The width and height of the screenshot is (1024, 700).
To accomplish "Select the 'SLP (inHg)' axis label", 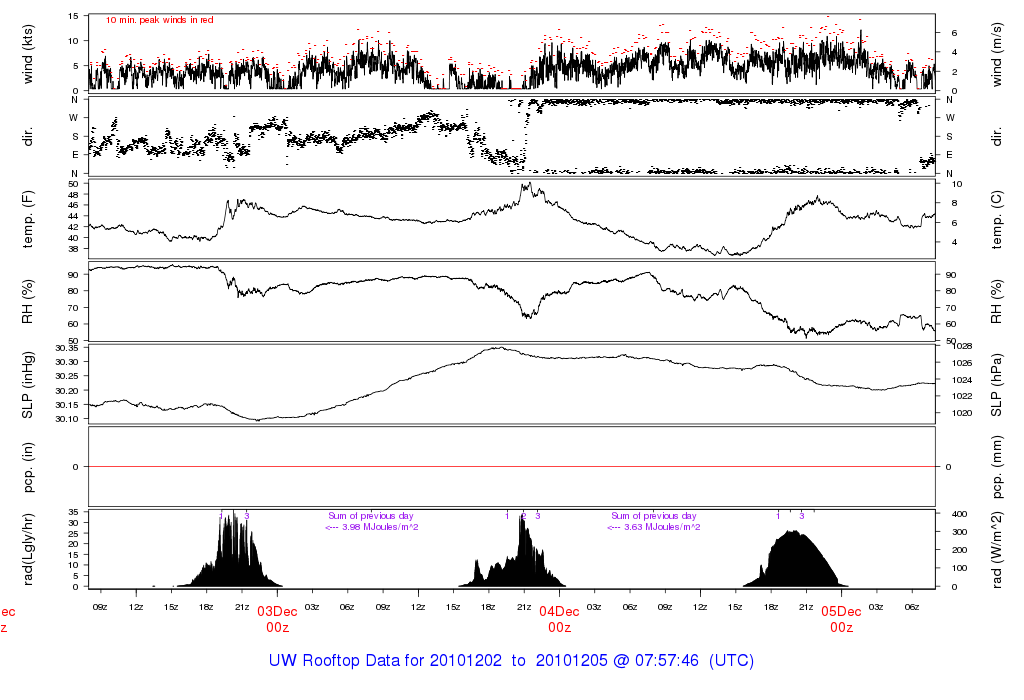I will (x=27, y=385).
